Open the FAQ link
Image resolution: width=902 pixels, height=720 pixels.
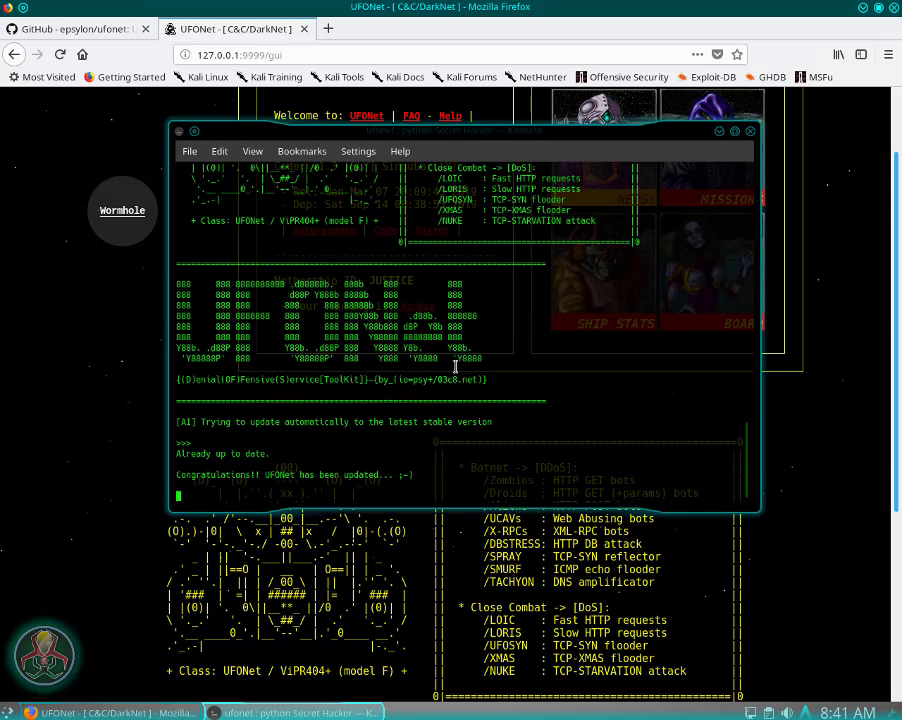tap(411, 116)
